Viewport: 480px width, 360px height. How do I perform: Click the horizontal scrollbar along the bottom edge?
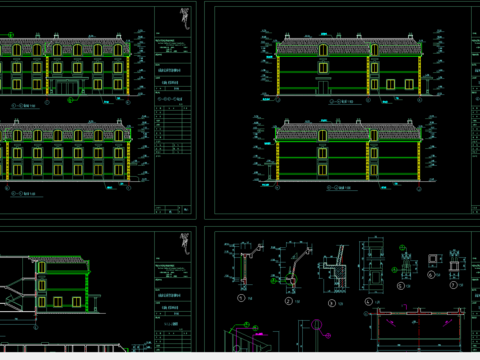[x=240, y=356]
